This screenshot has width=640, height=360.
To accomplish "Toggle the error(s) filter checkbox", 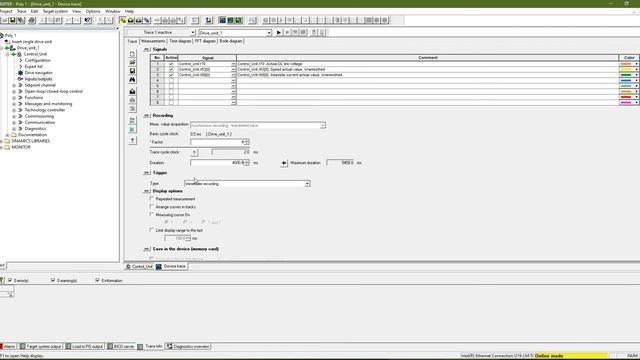I will pyautogui.click(x=10, y=280).
